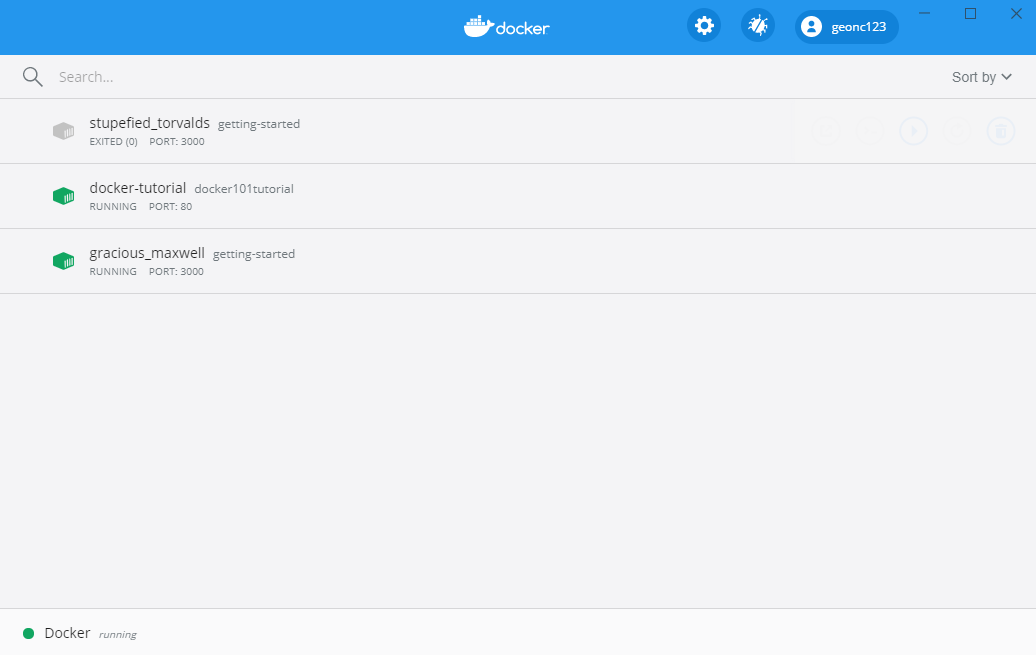The width and height of the screenshot is (1036, 655).
Task: Click getting-started label beside gracious_maxwell
Action: coord(254,254)
